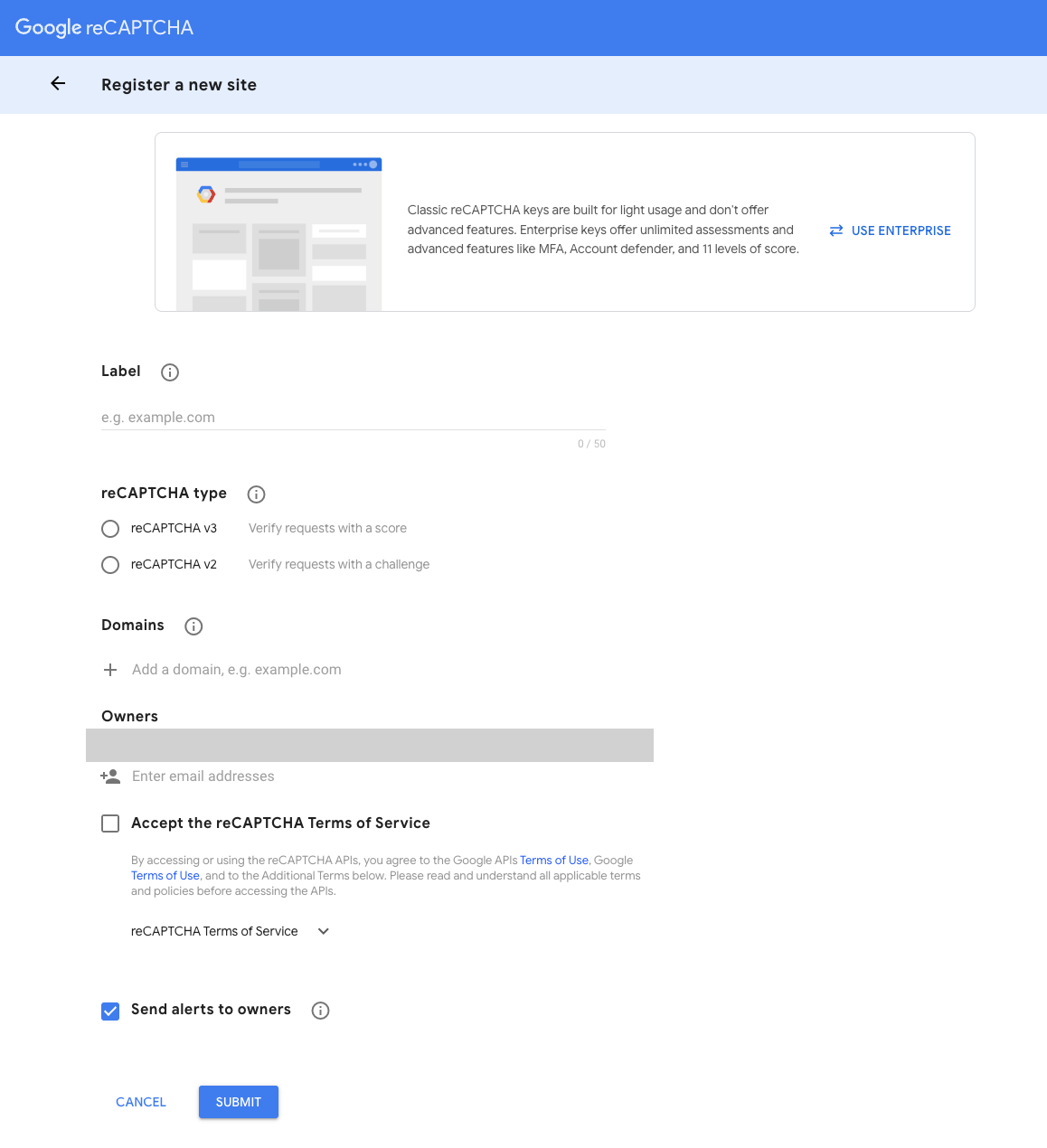Image resolution: width=1047 pixels, height=1148 pixels.
Task: Click the 'Register a new site' heading
Action: click(x=179, y=85)
